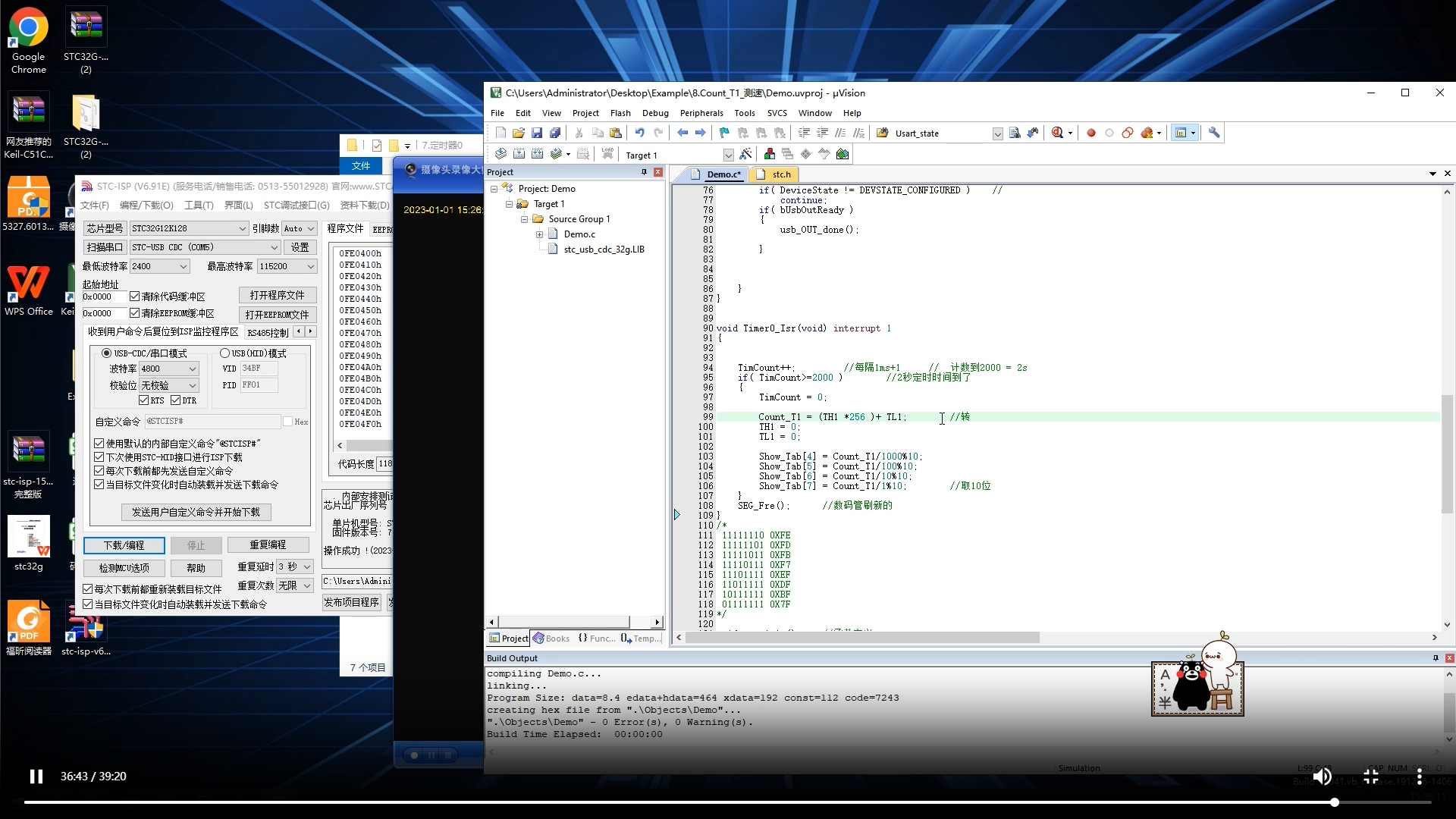Click 下载/编程 download button
1456x819 pixels.
(x=124, y=545)
